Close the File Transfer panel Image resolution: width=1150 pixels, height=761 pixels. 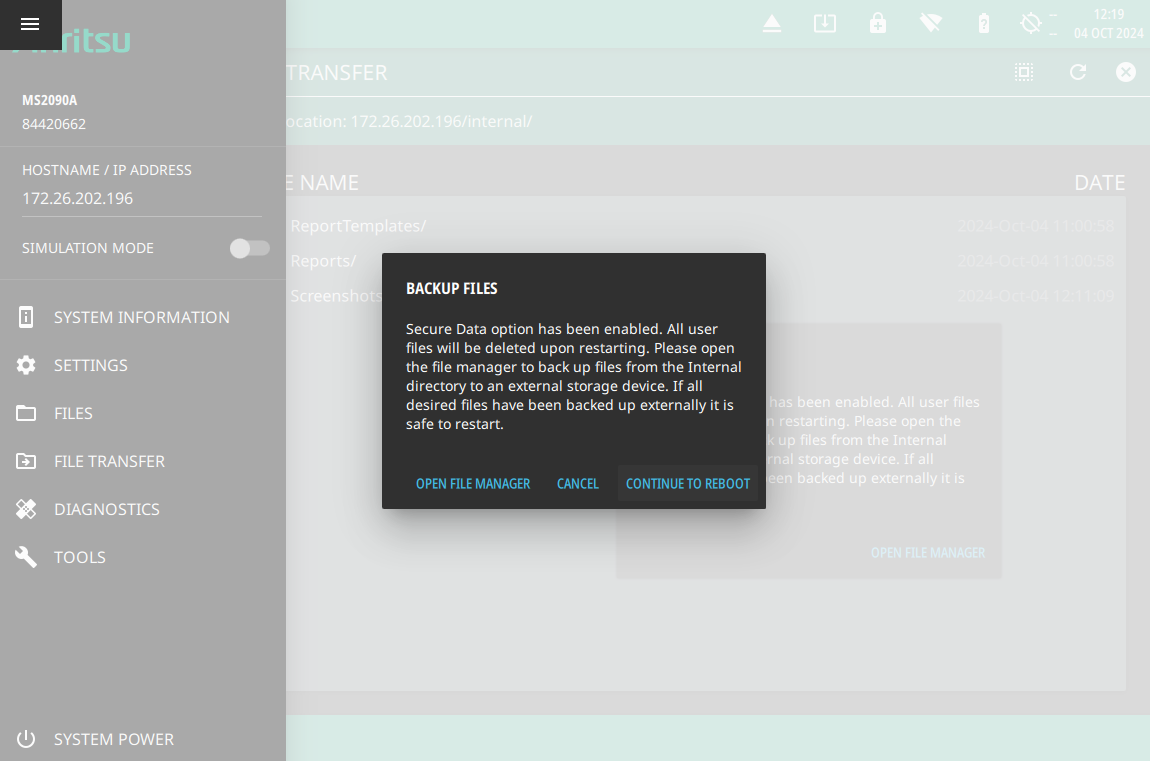(x=1126, y=72)
